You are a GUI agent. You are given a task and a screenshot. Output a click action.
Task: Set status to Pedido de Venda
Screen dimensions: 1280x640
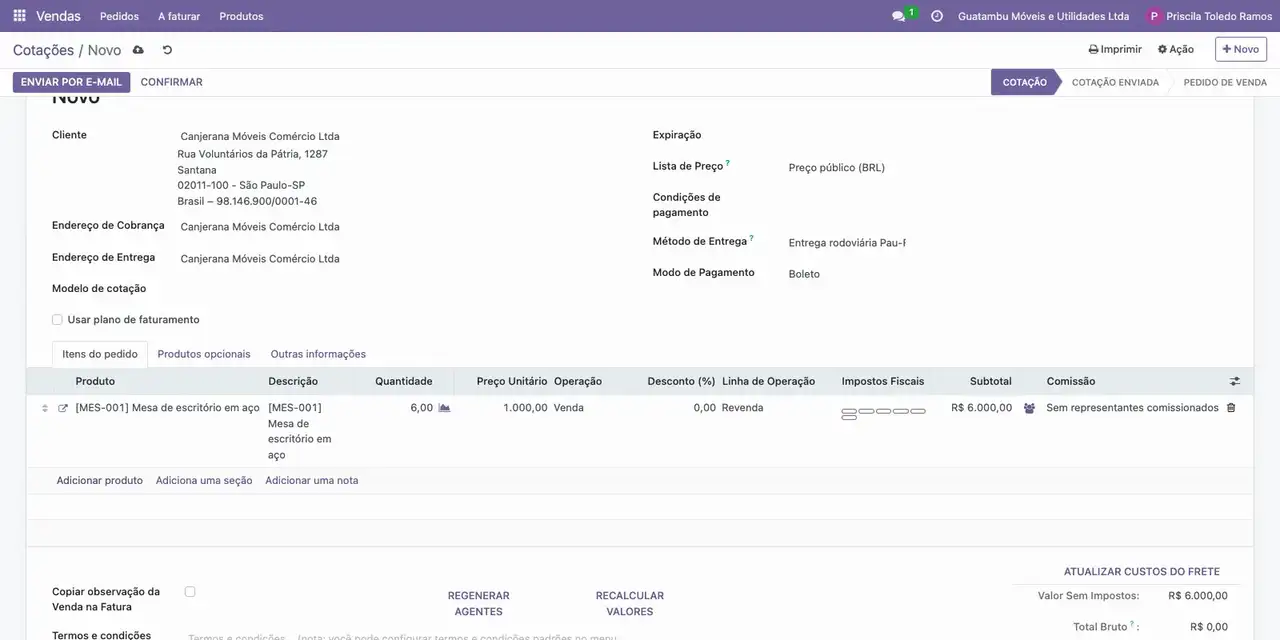tap(1225, 82)
